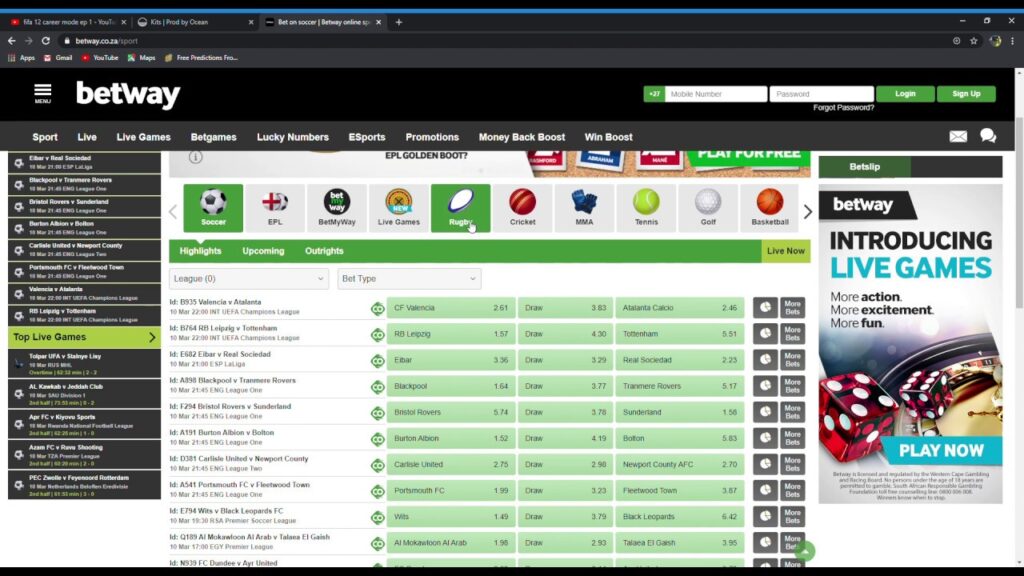Open the Bet Type dropdown
Image resolution: width=1024 pixels, height=576 pixels.
click(409, 279)
